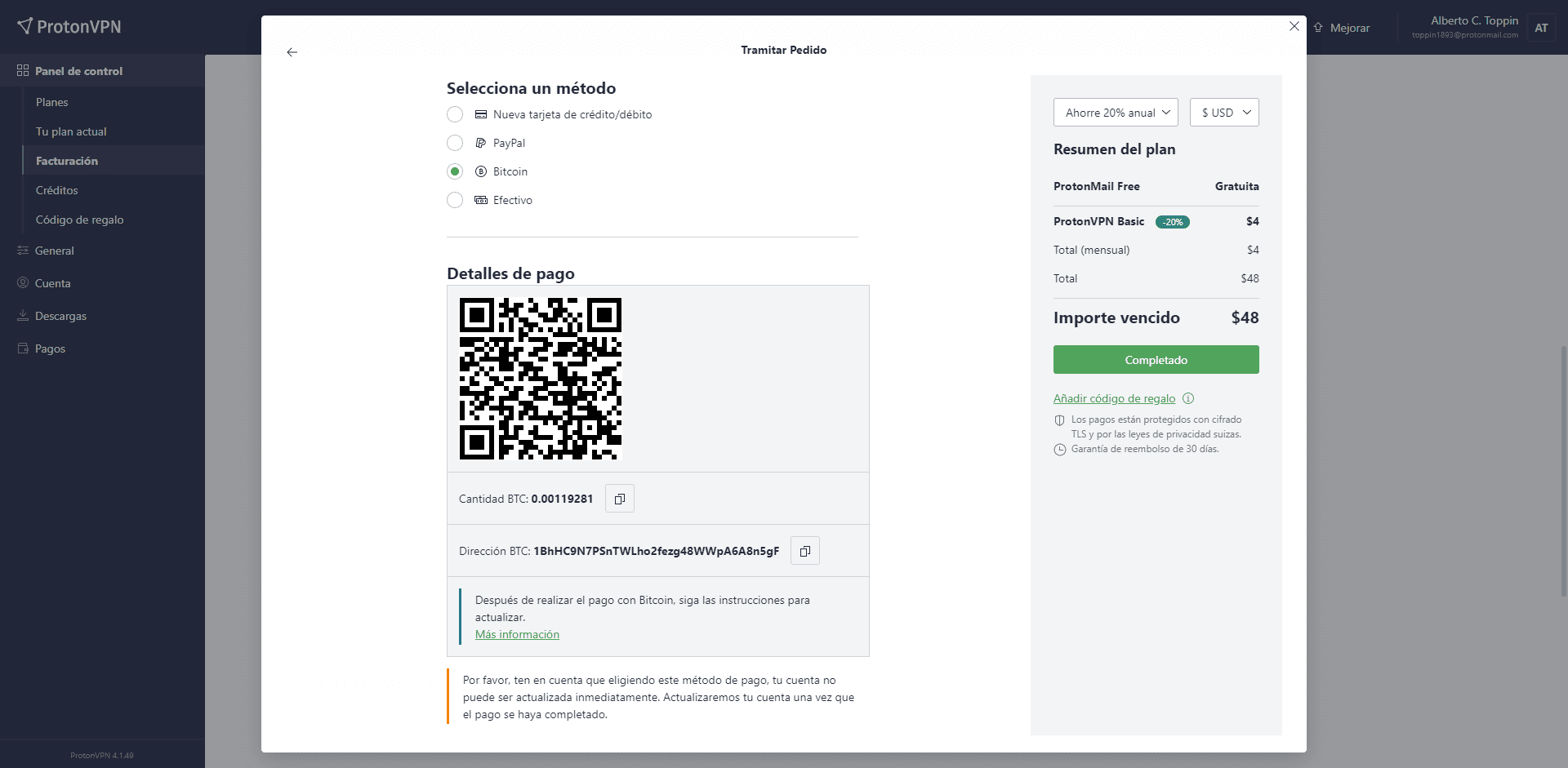Image resolution: width=1568 pixels, height=768 pixels.
Task: Click the ProtonMail Free plan label
Action: [x=1097, y=186]
